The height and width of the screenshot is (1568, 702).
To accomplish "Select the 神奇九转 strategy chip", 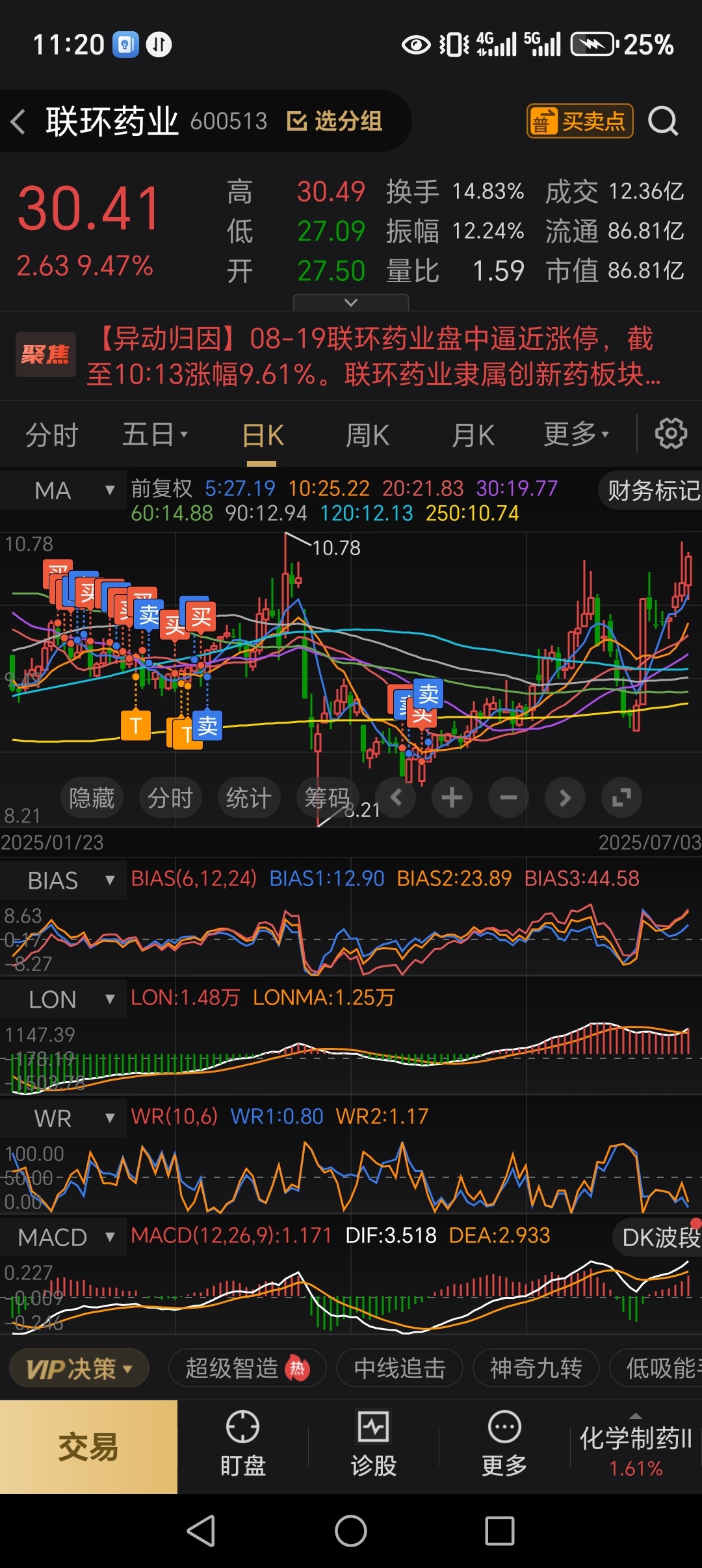I will (x=536, y=1368).
